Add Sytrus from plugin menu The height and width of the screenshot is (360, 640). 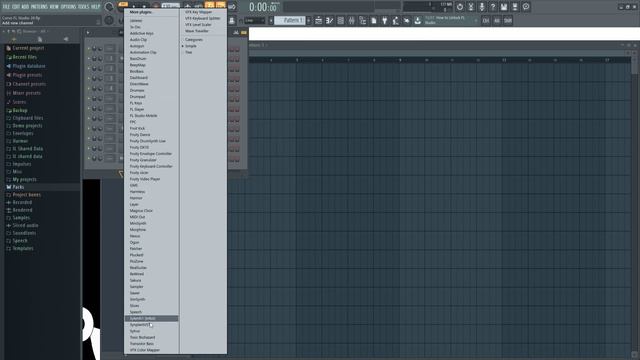pyautogui.click(x=135, y=331)
